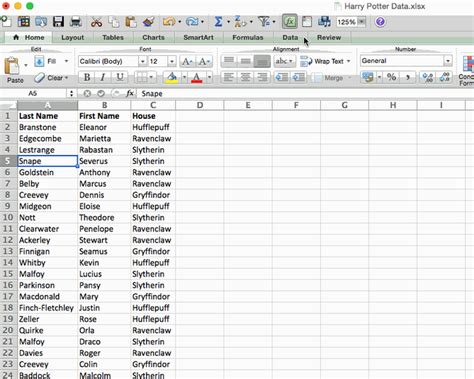Switch to the Data ribbon tab

click(x=290, y=37)
